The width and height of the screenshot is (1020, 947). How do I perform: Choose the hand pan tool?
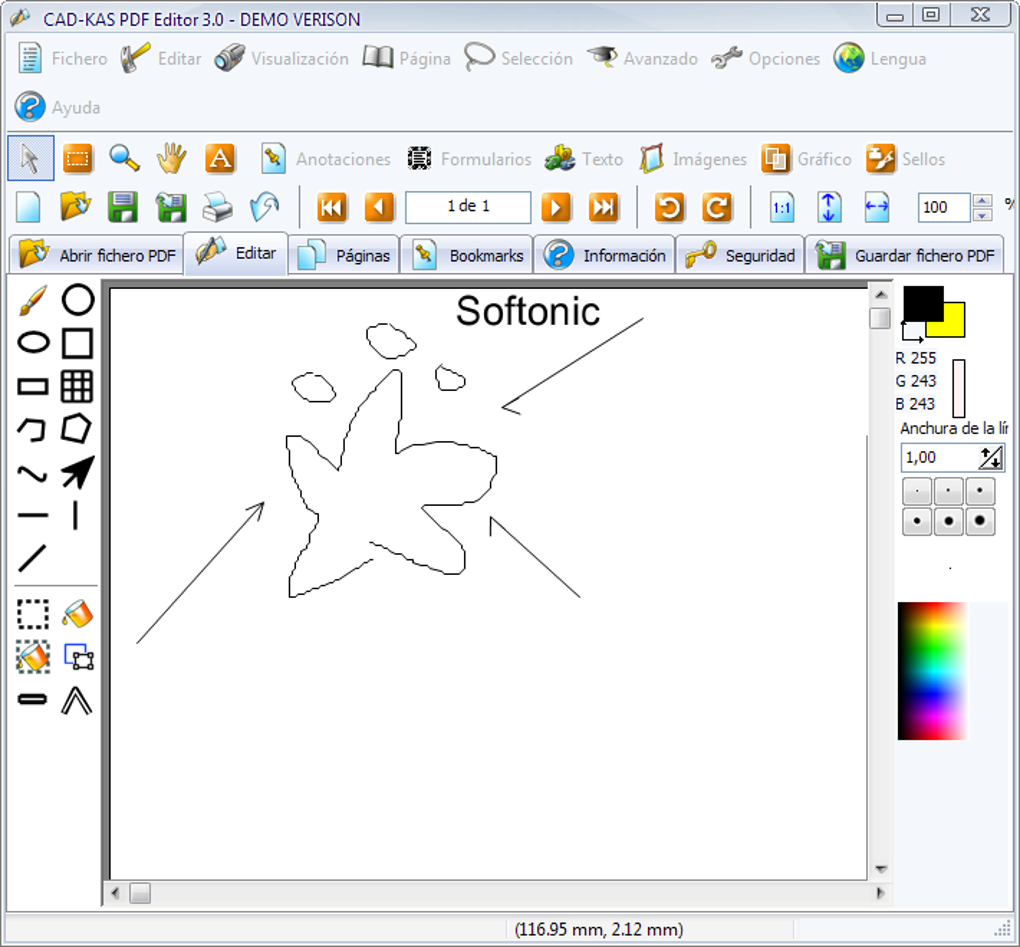172,158
